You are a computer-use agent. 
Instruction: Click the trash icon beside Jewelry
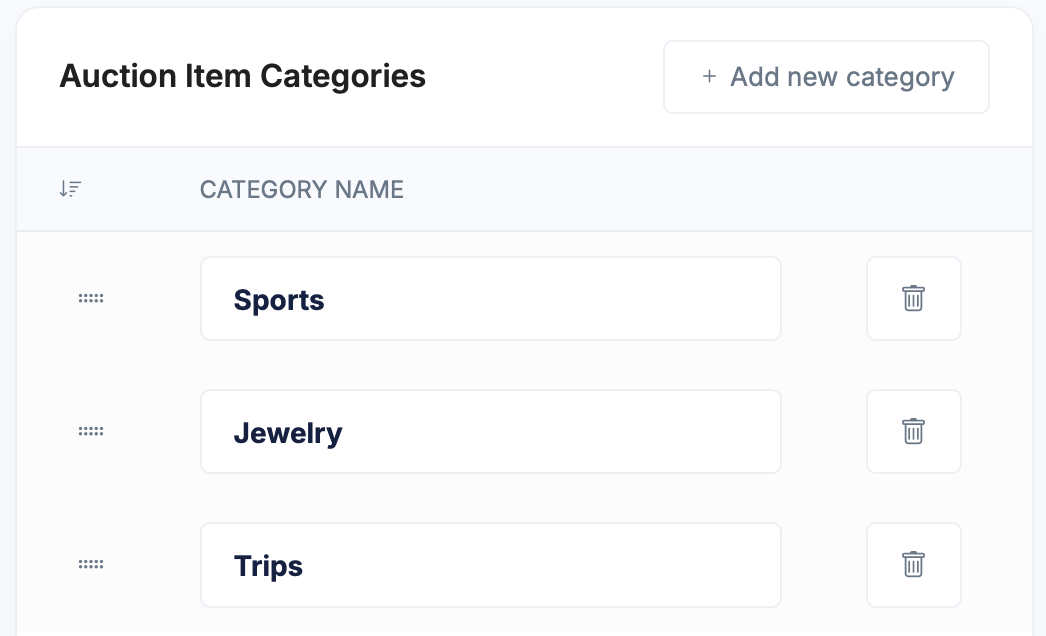coord(913,431)
